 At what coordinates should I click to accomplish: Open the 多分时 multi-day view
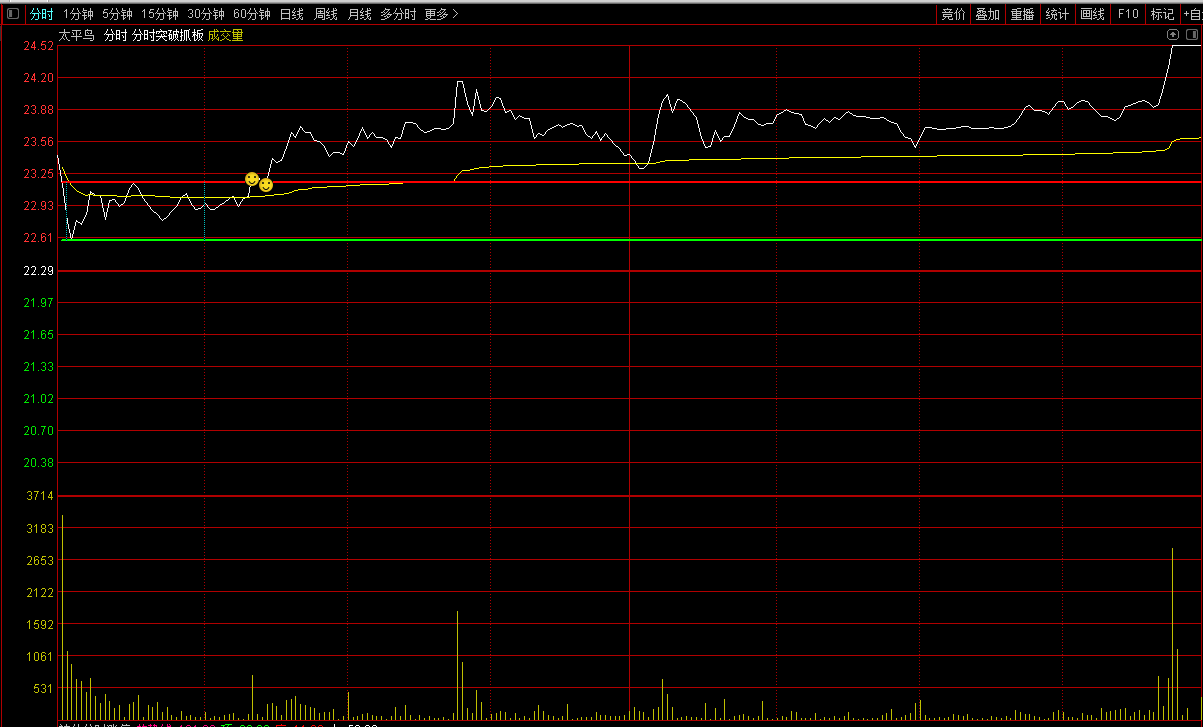[398, 14]
